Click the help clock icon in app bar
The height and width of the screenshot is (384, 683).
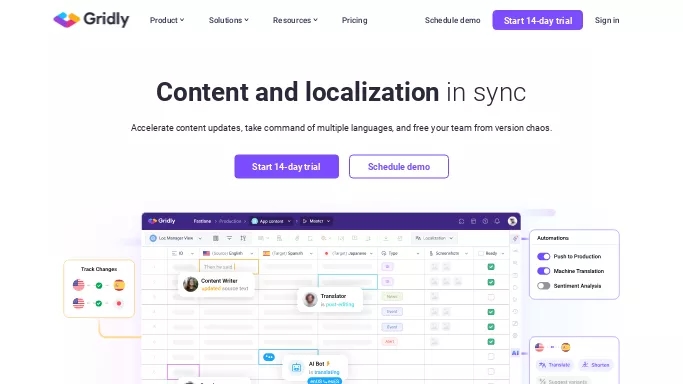click(485, 221)
